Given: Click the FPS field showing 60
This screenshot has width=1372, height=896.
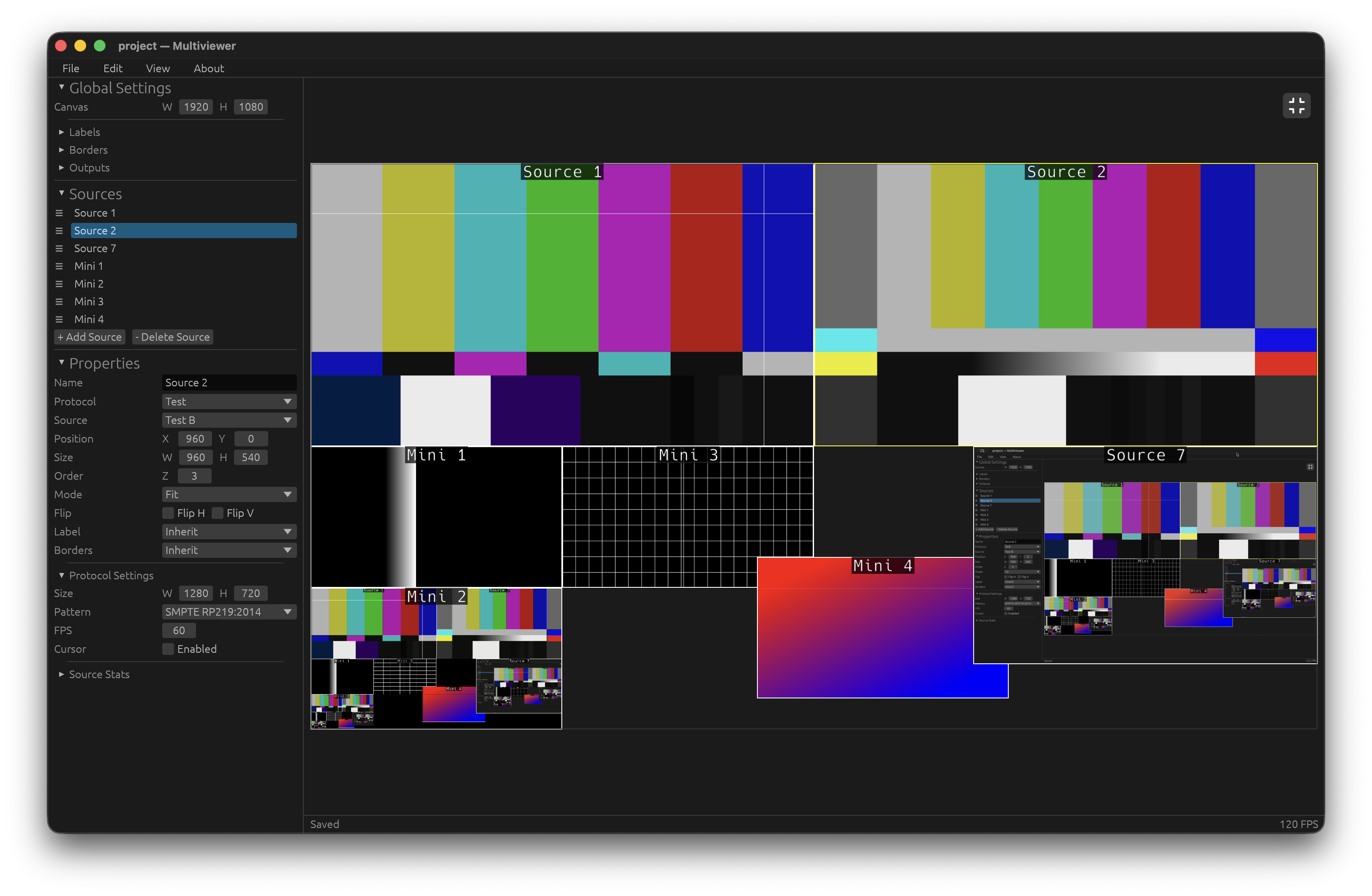Looking at the screenshot, I should coord(179,630).
